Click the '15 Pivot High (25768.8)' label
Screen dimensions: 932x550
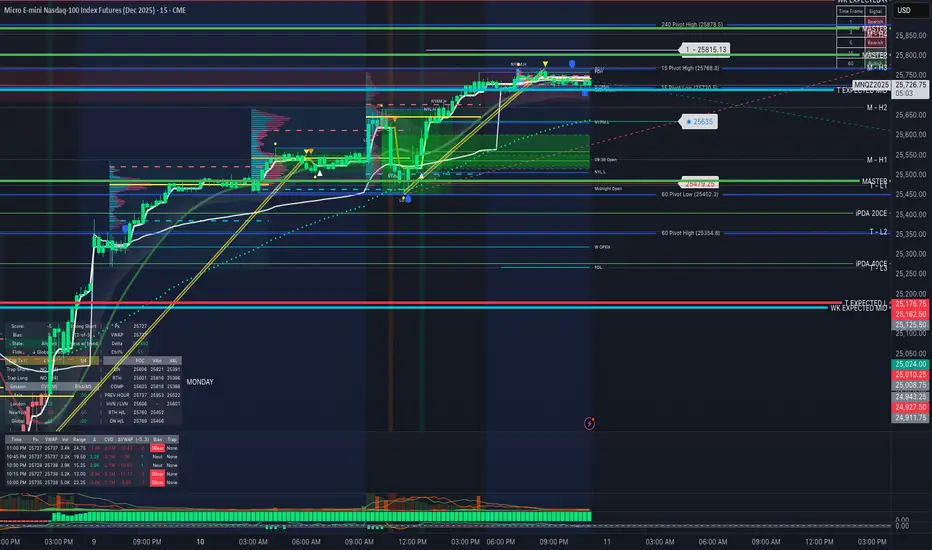(690, 68)
